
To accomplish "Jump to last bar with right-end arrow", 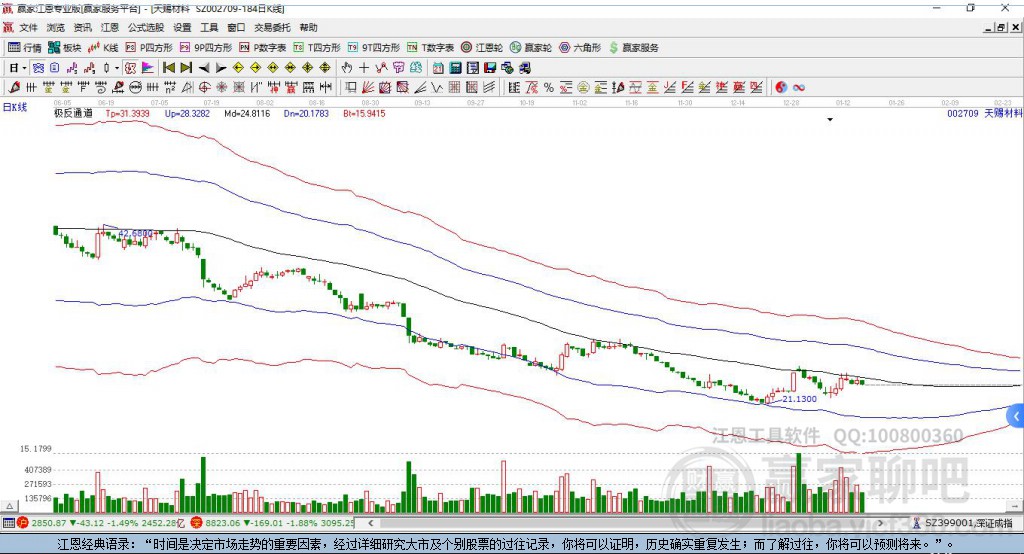I will [x=186, y=68].
